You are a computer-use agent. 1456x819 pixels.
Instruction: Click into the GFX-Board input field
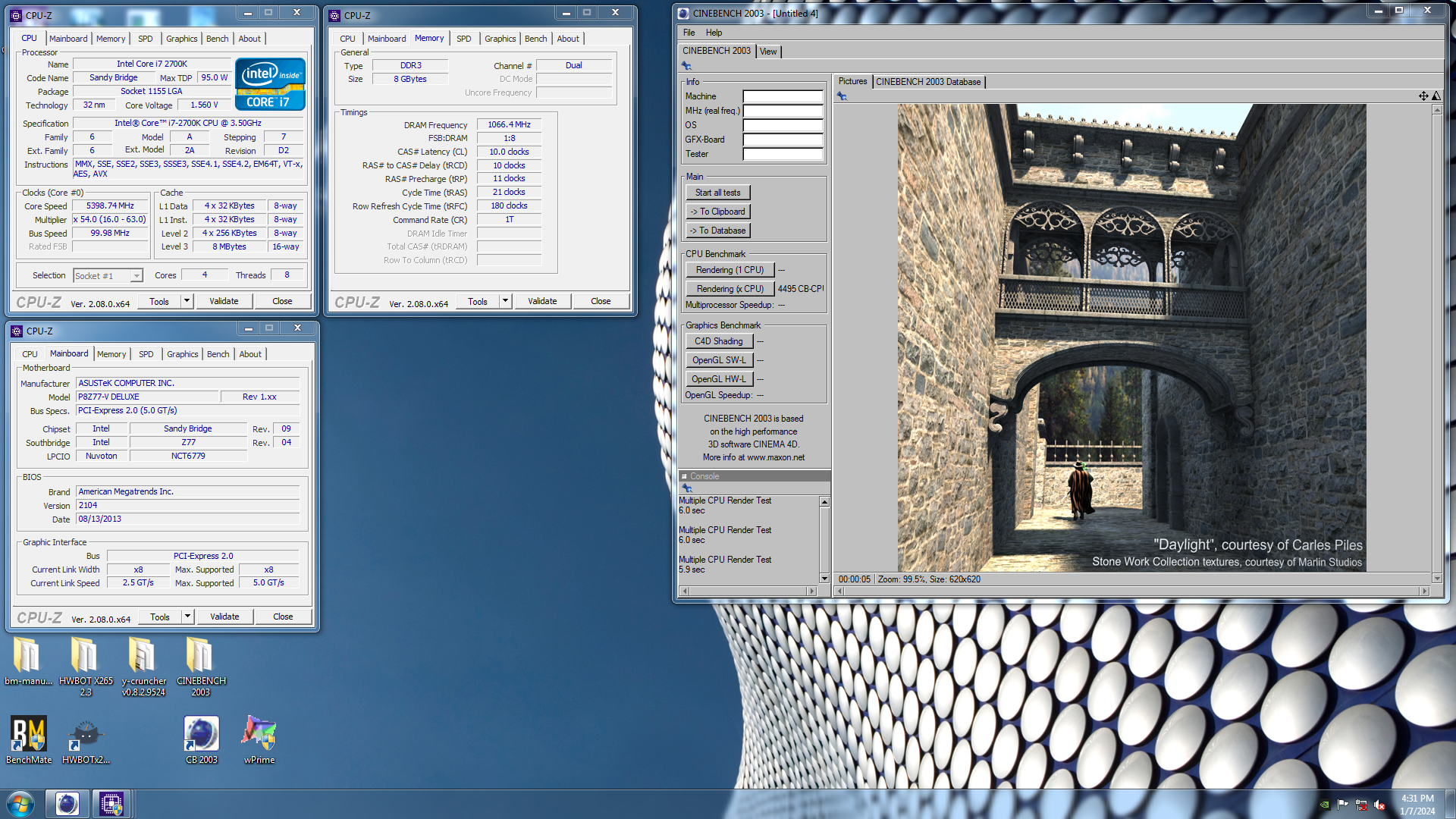(783, 140)
